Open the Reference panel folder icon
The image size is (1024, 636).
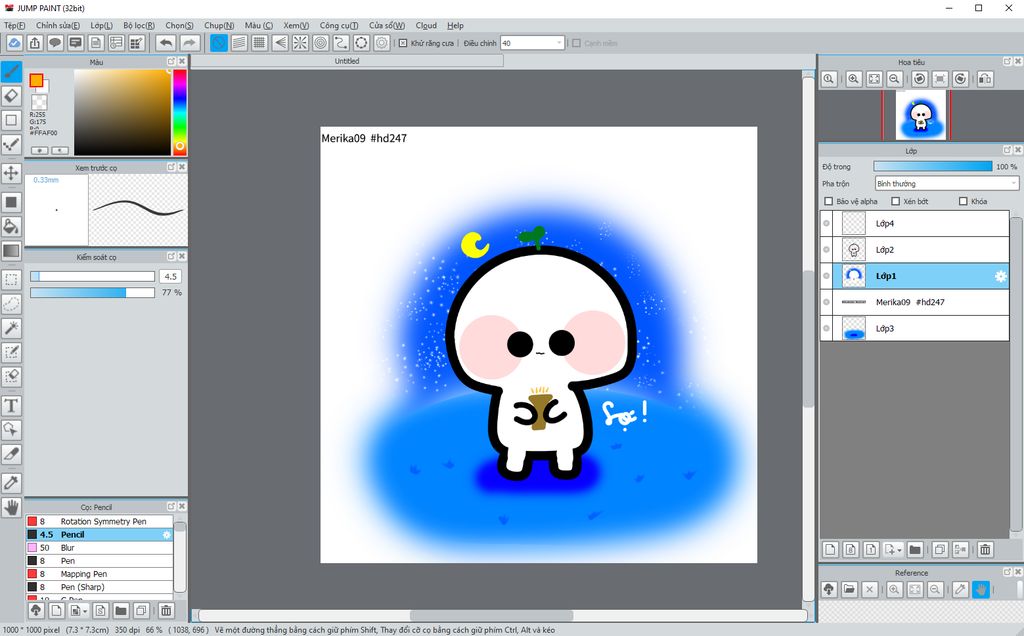849,589
